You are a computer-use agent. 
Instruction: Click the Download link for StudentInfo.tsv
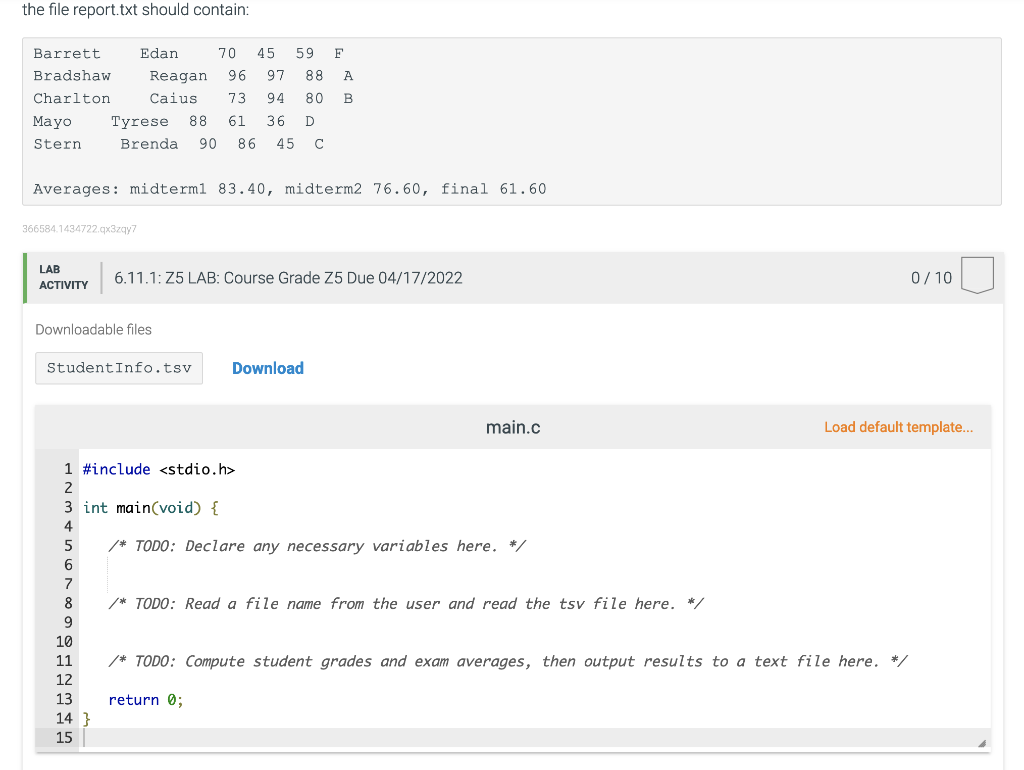click(267, 368)
